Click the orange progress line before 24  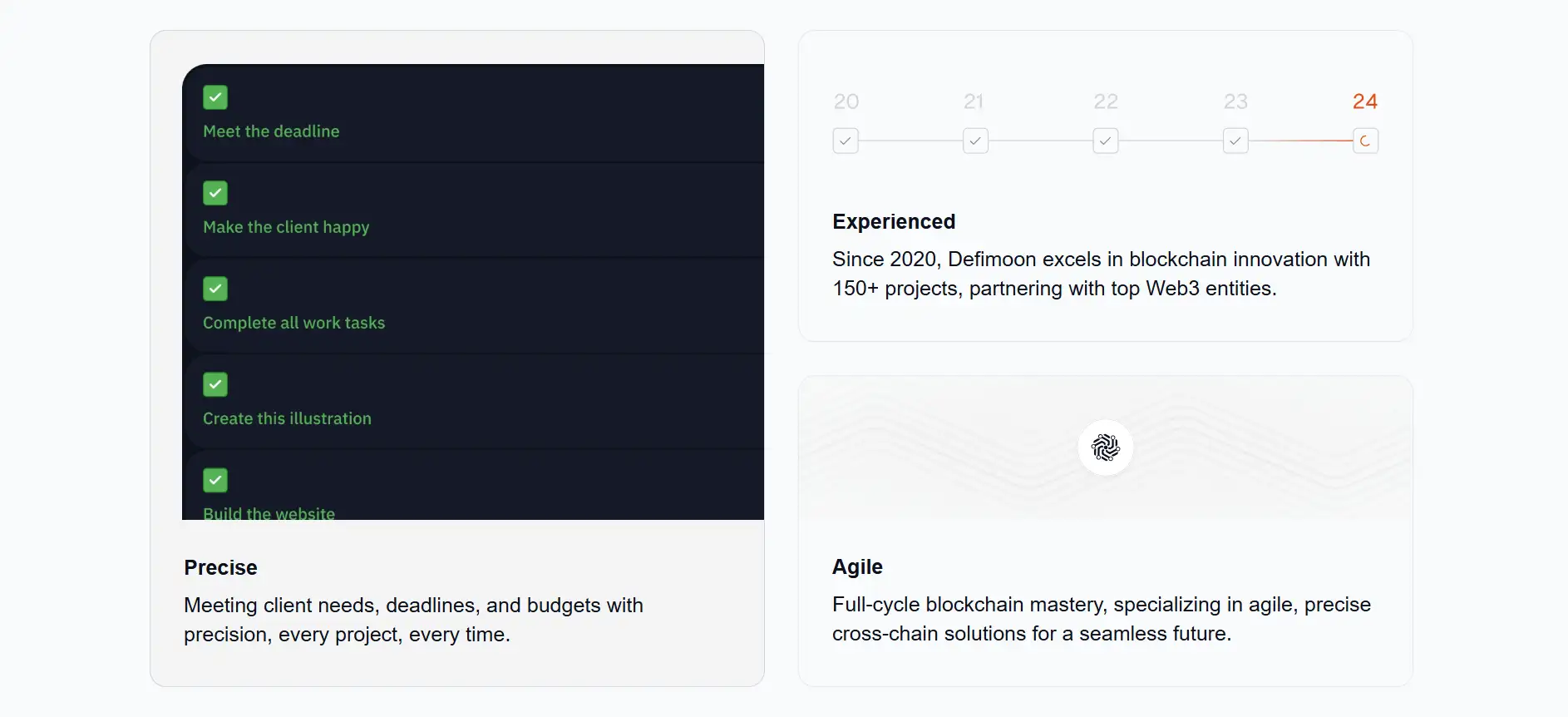(1301, 141)
